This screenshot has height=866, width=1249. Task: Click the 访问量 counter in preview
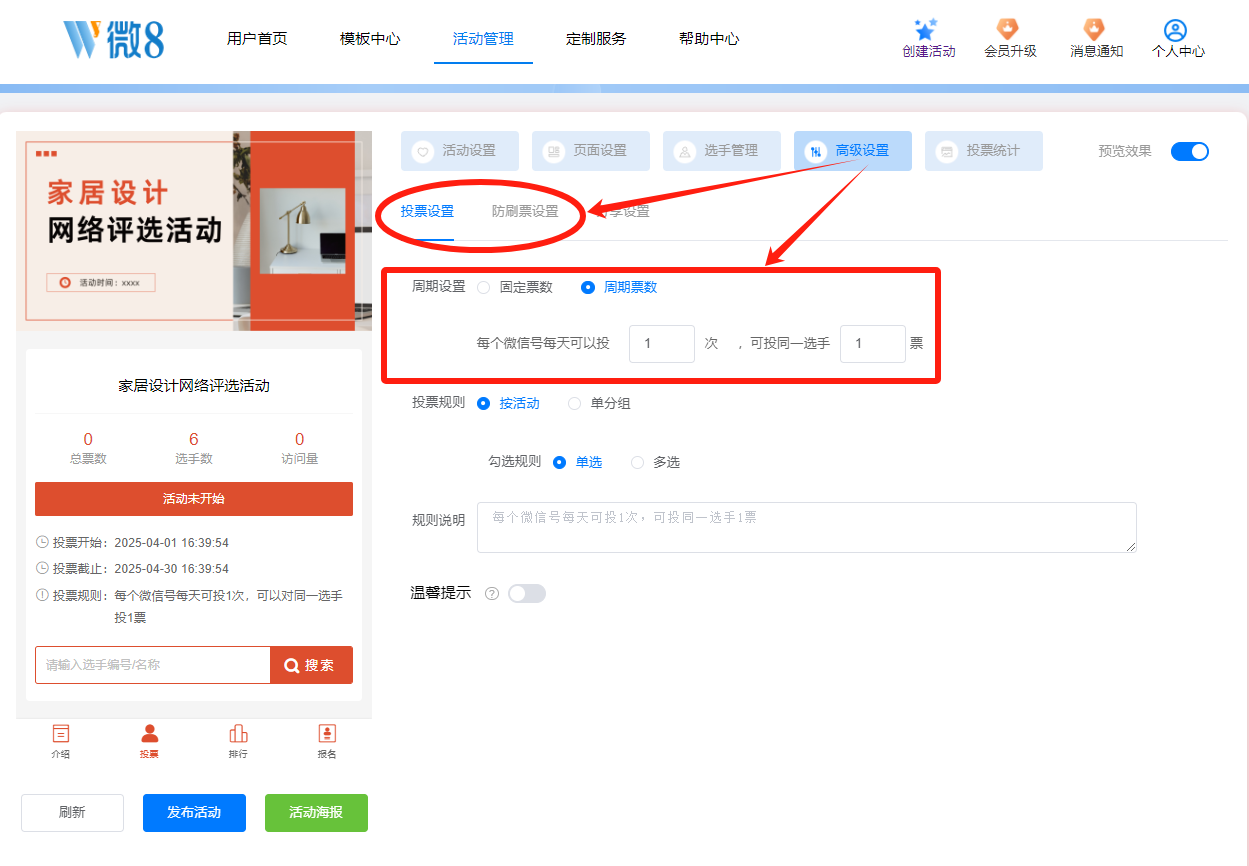(x=299, y=448)
